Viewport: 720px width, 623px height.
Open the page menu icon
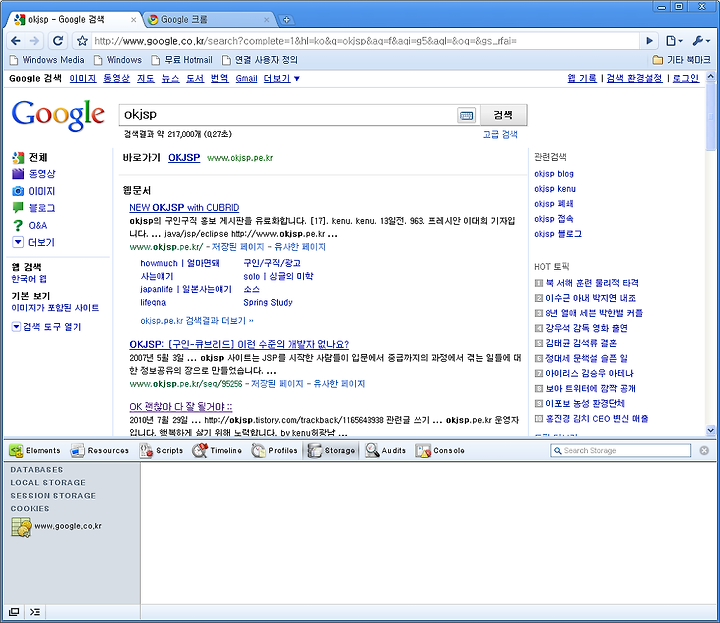[674, 41]
